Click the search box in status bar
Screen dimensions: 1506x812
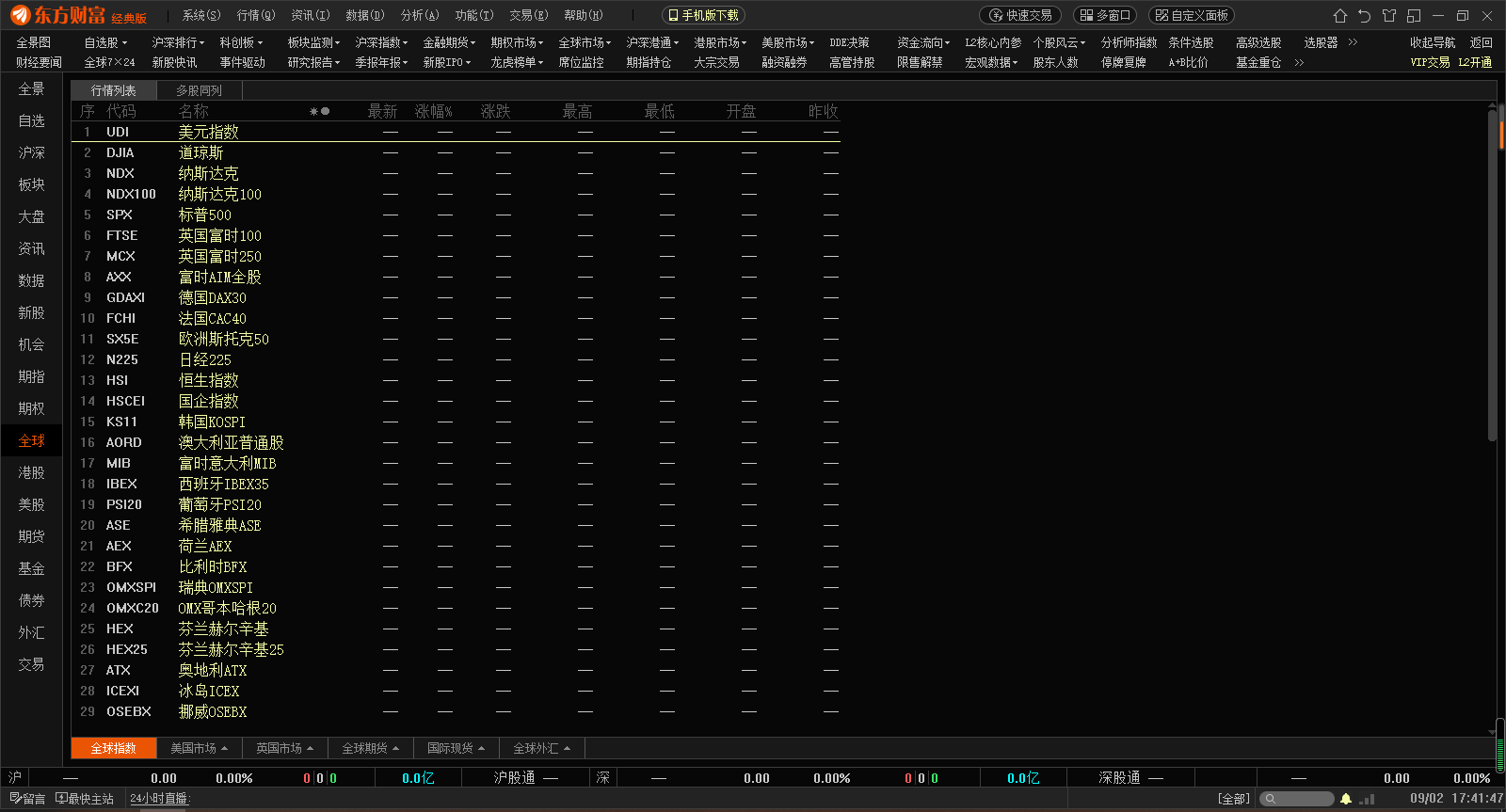1299,799
